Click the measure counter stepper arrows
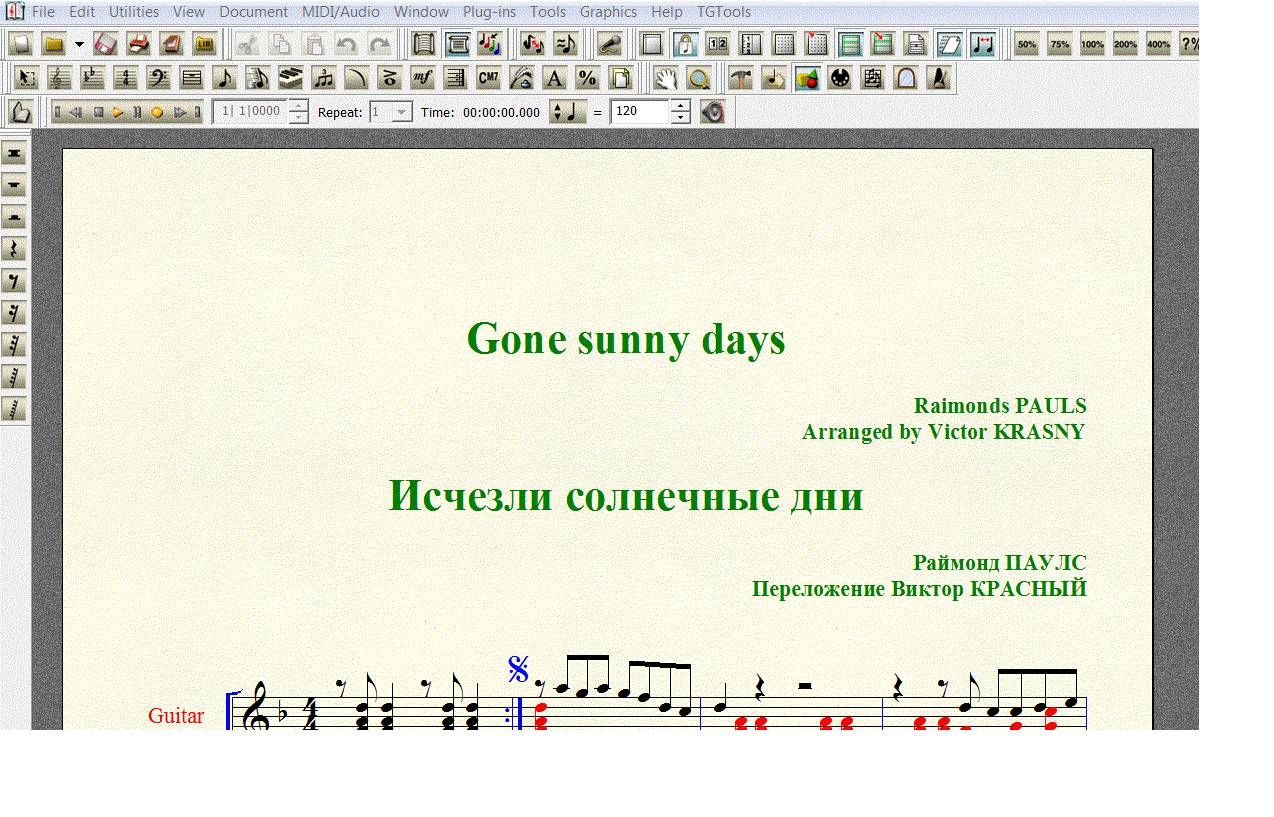 298,112
